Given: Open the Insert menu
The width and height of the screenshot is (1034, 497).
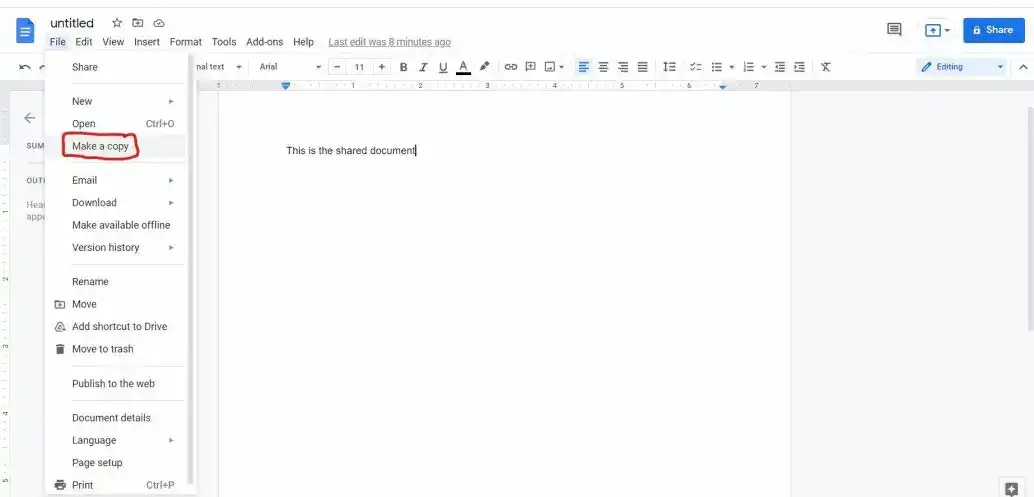Looking at the screenshot, I should point(147,42).
